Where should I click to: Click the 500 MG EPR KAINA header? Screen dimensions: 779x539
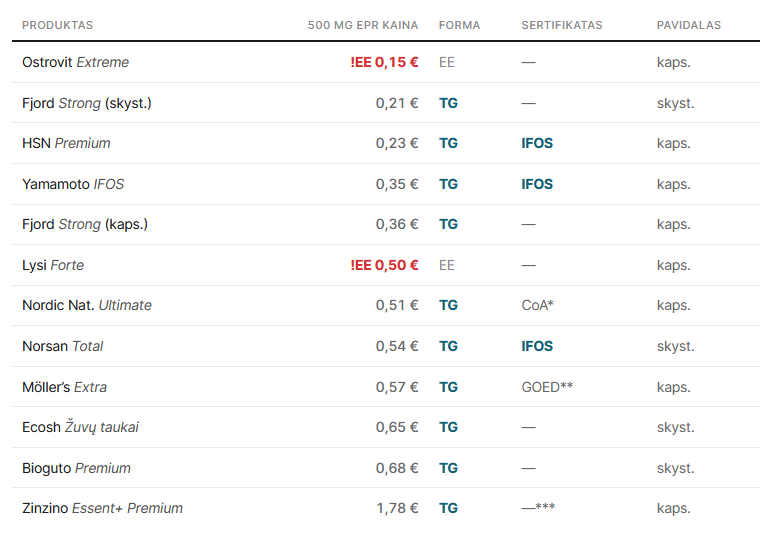coord(363,25)
